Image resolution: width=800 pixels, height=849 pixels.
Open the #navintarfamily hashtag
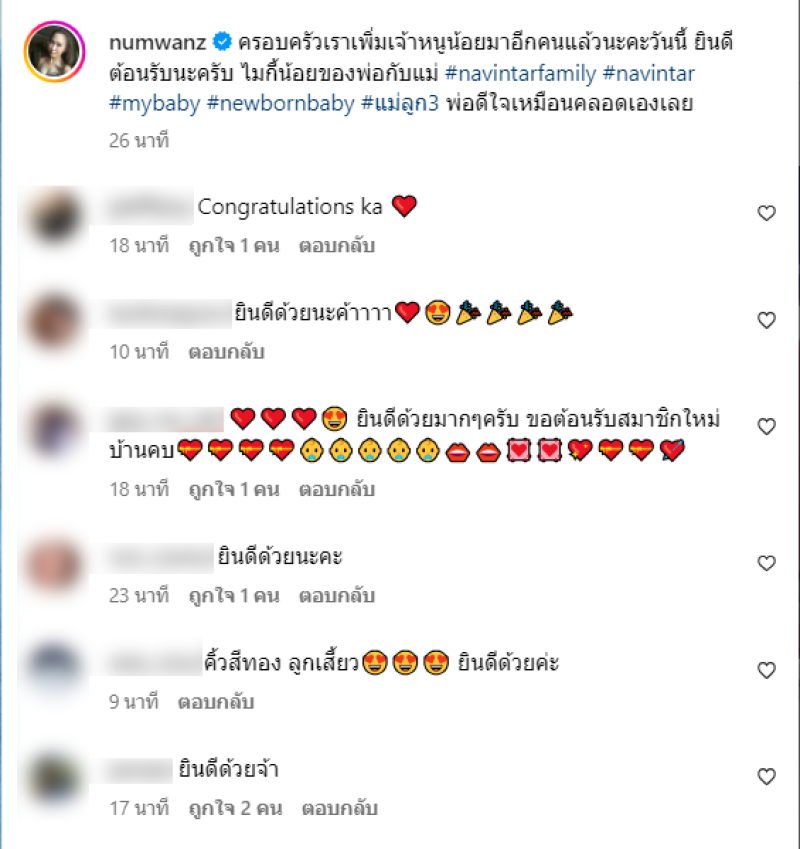pos(520,73)
